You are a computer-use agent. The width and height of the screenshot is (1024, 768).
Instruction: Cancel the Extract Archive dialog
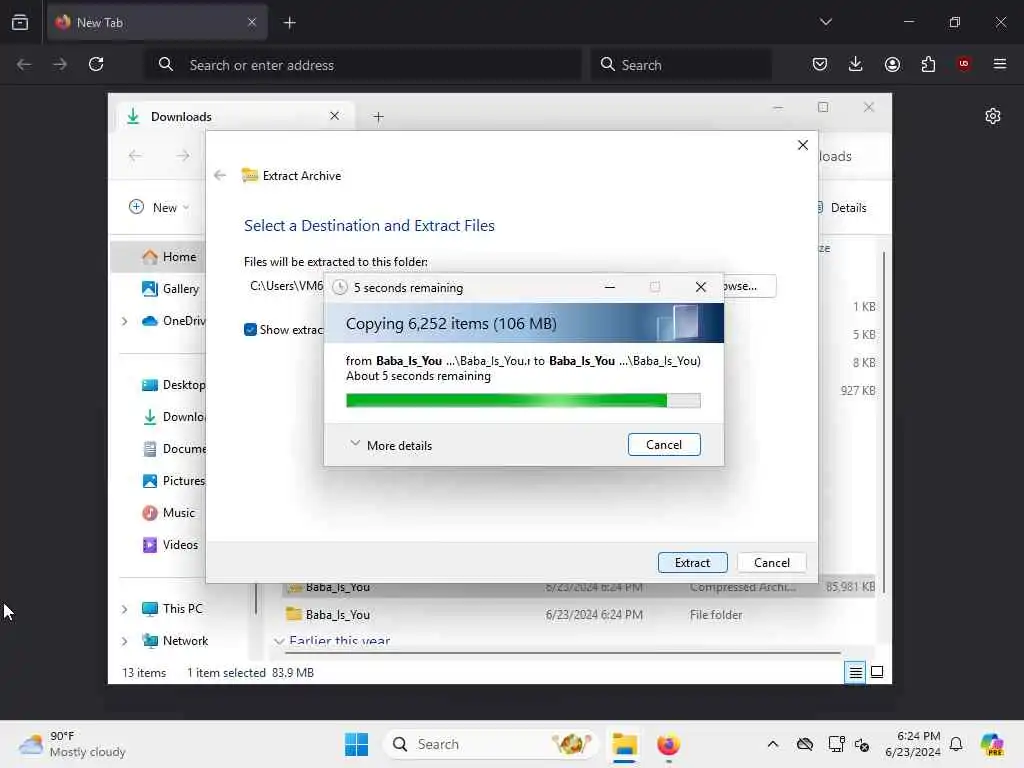coord(771,562)
